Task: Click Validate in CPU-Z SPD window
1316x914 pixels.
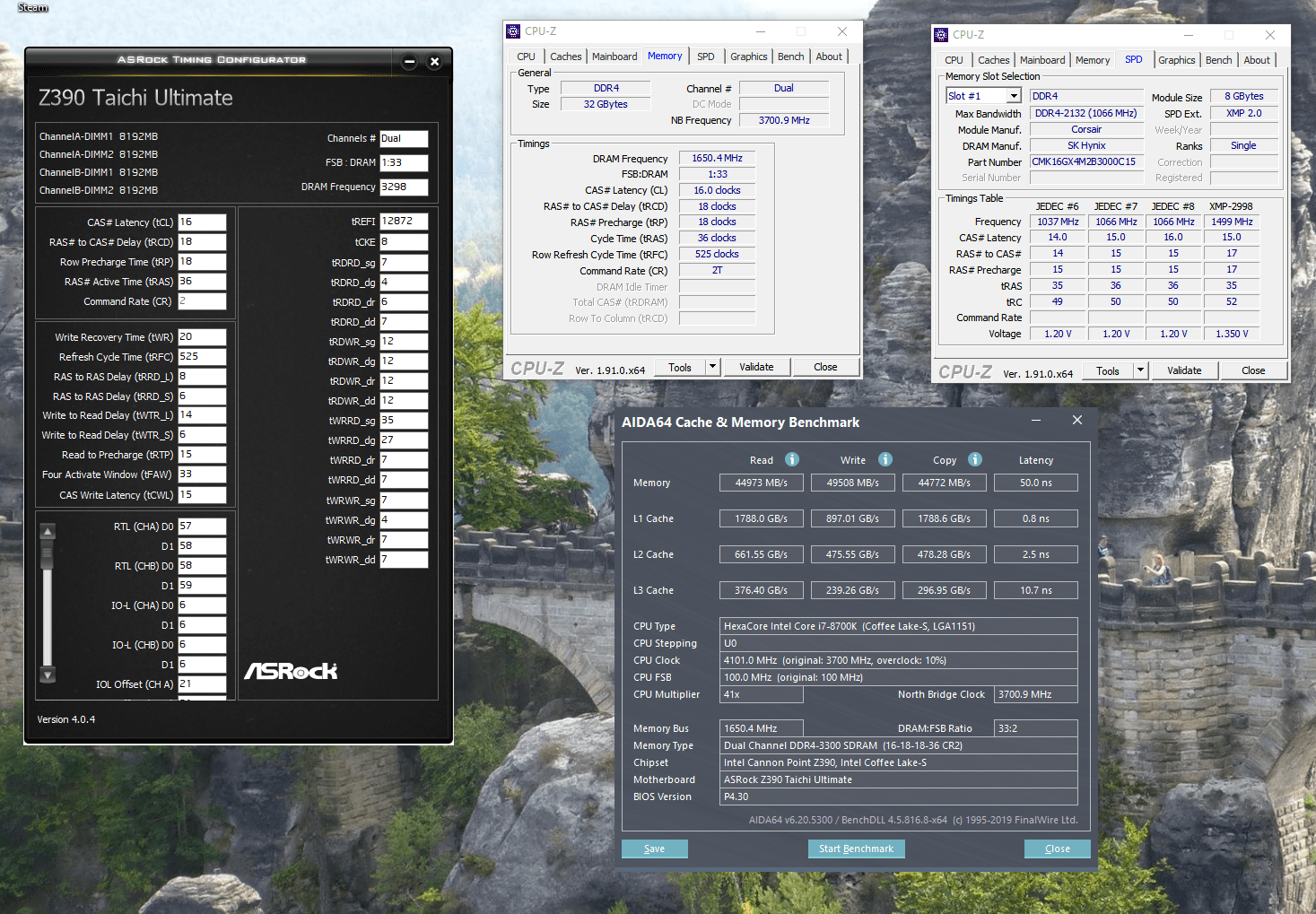Action: (x=1184, y=370)
